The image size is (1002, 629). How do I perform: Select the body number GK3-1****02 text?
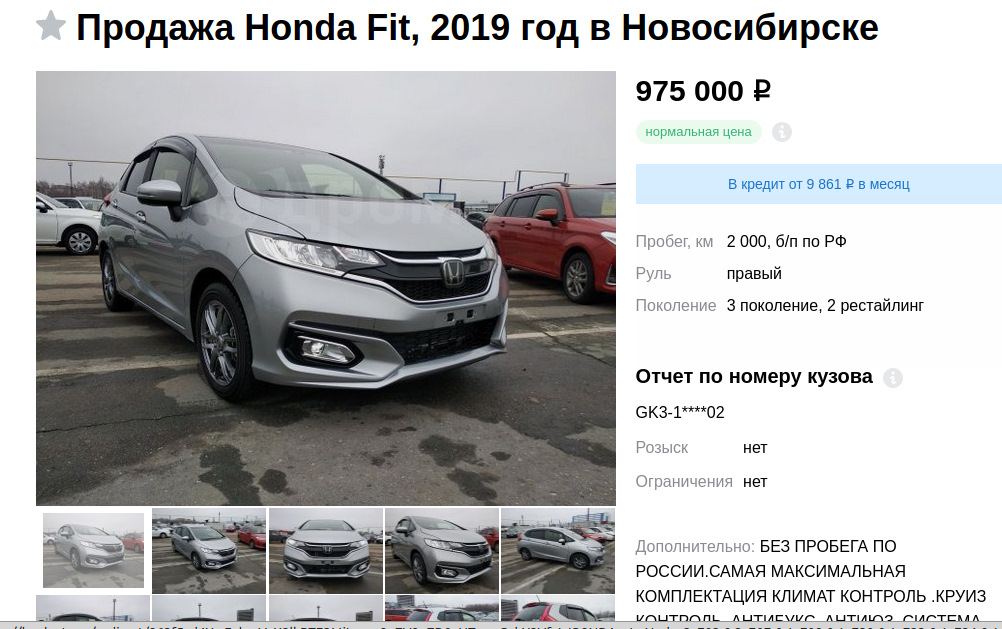tap(680, 412)
